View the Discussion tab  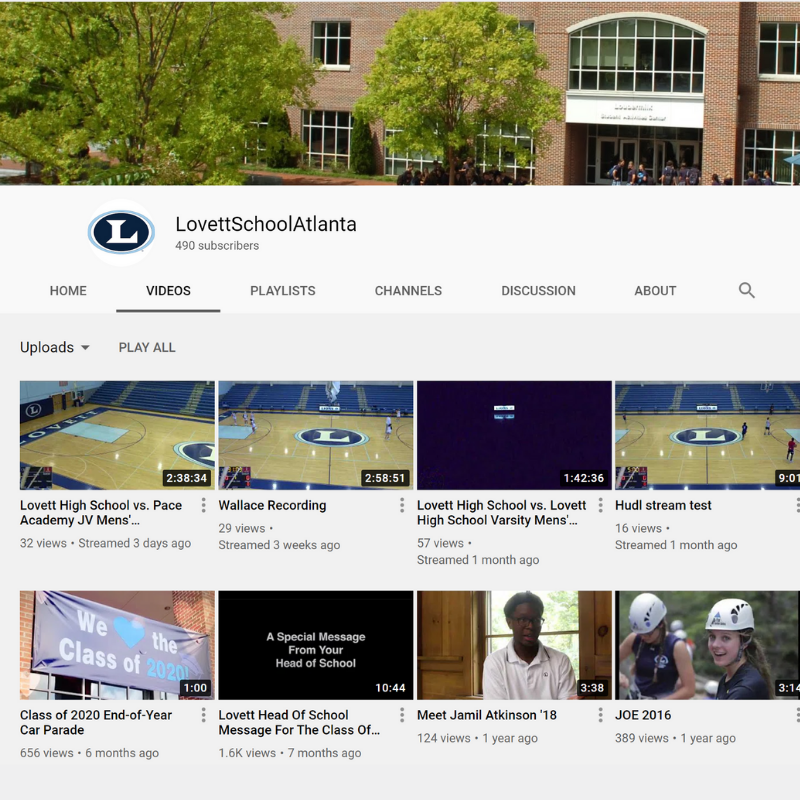[538, 291]
